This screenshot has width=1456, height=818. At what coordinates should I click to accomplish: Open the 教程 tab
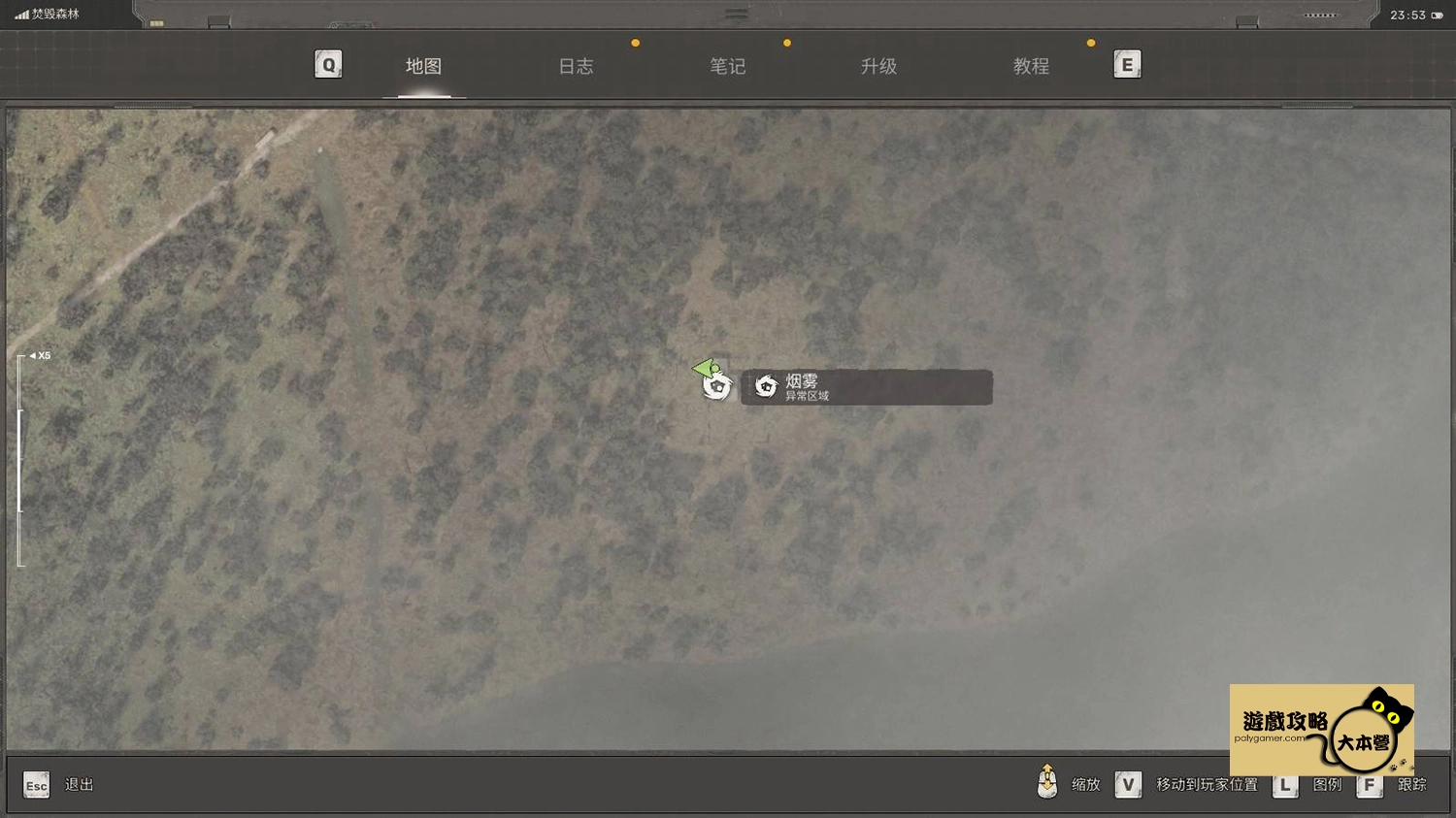tap(1031, 66)
